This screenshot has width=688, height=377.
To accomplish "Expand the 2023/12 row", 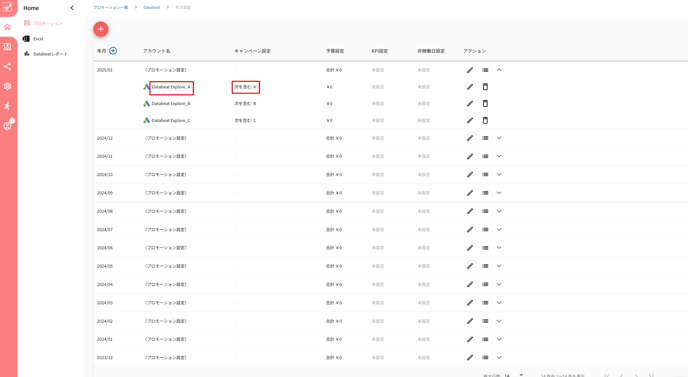I will click(x=499, y=358).
